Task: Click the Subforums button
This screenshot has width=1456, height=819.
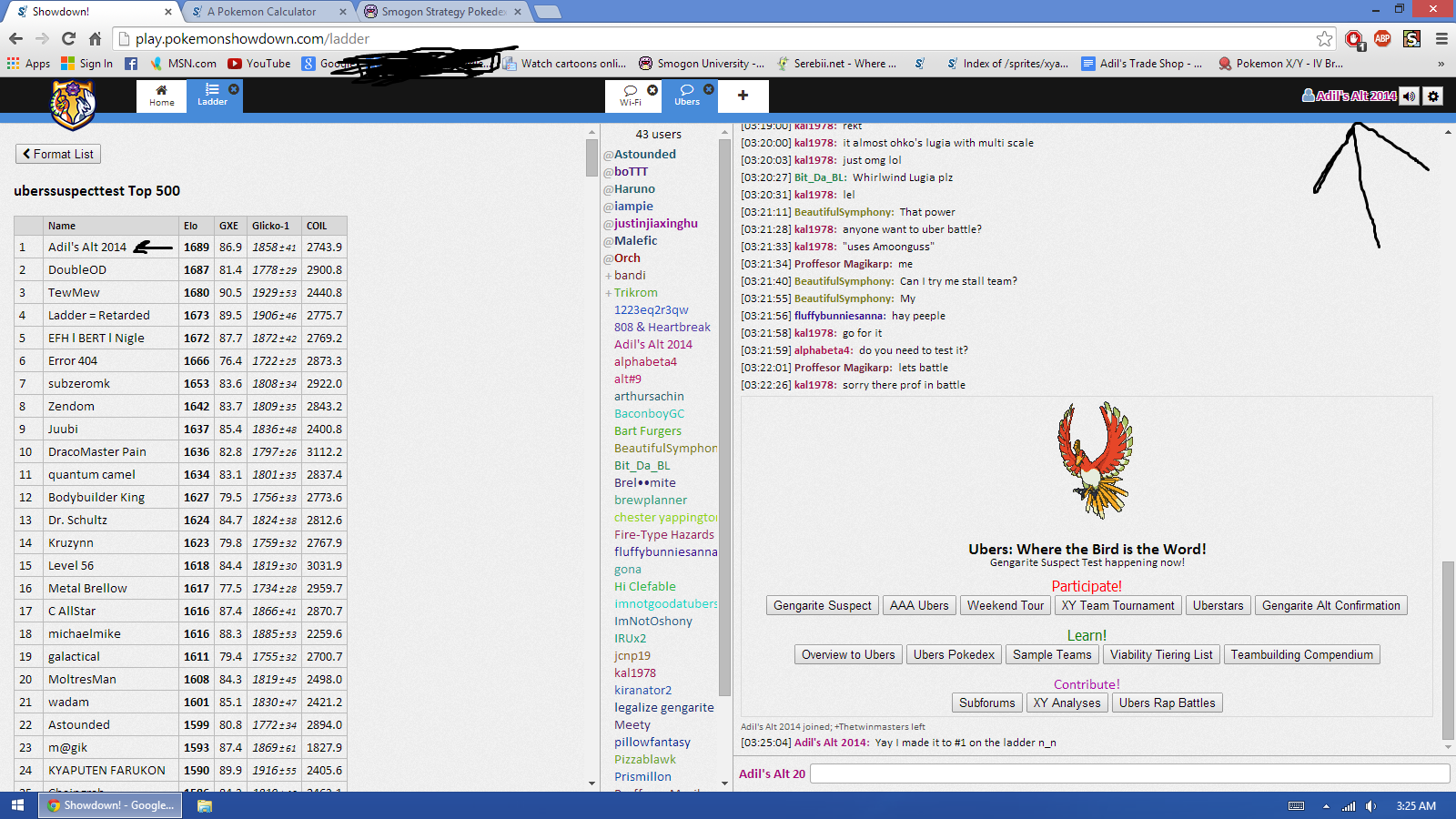Action: coord(987,703)
